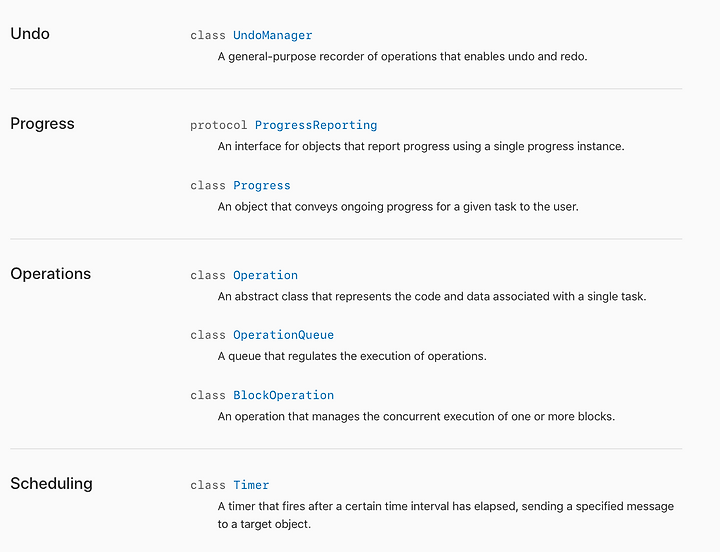Click the class keyword before Timer
This screenshot has height=552, width=720.
[208, 485]
